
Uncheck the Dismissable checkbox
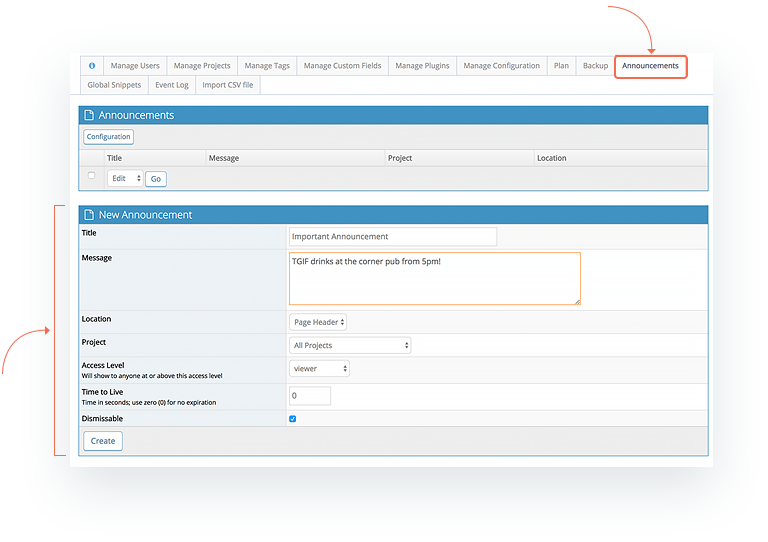292,419
